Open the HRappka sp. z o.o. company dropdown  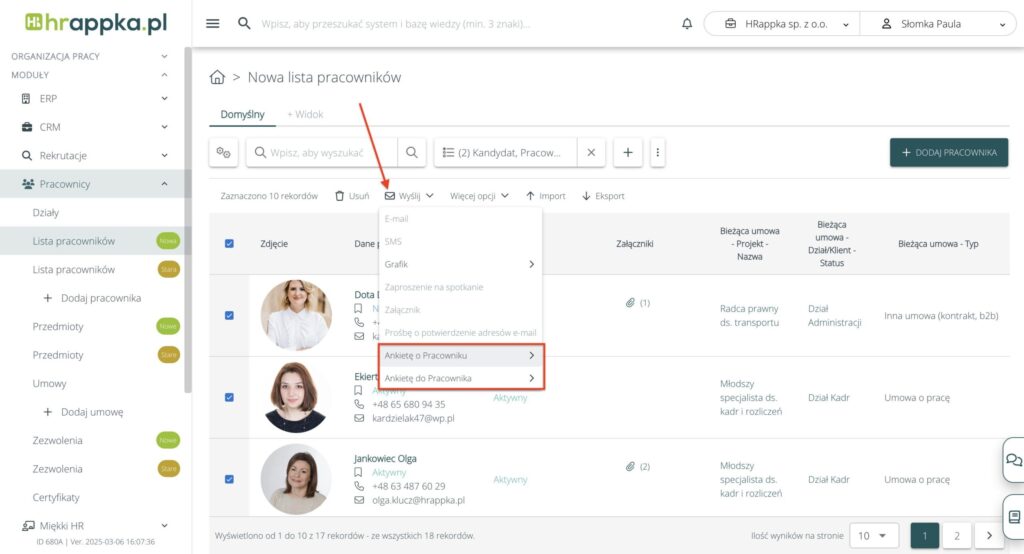coord(780,24)
